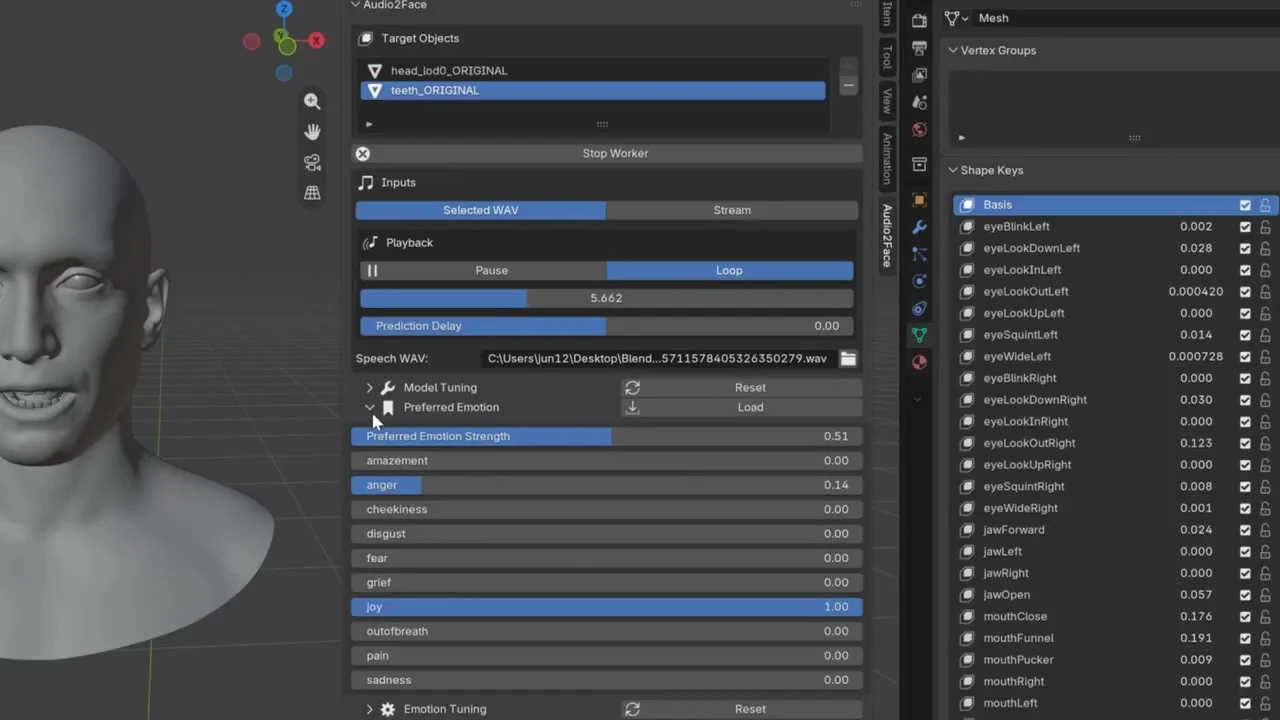Open the Render properties tab icon
Viewport: 1280px width, 720px height.
coord(920,20)
